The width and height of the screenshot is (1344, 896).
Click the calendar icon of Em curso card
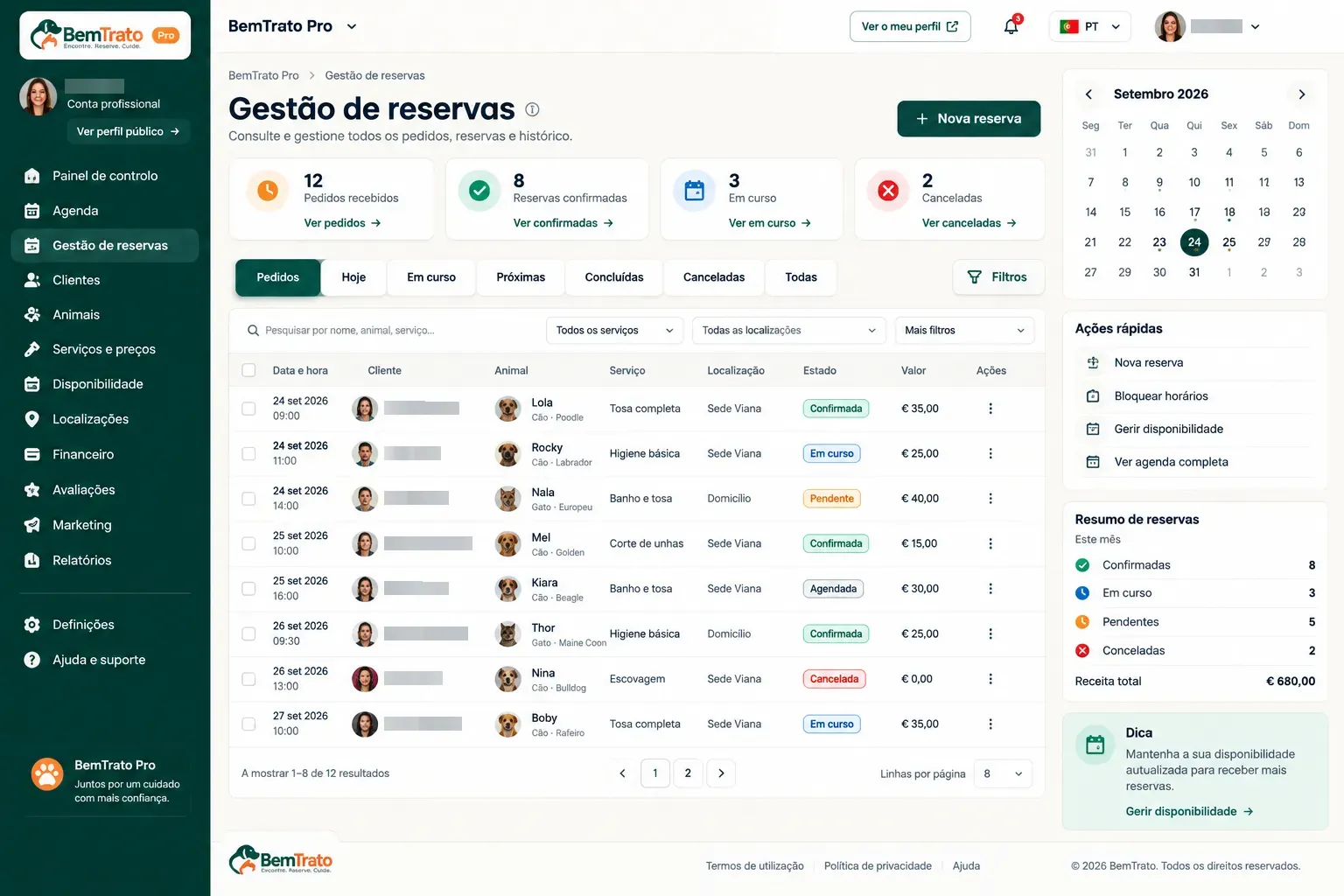point(695,190)
